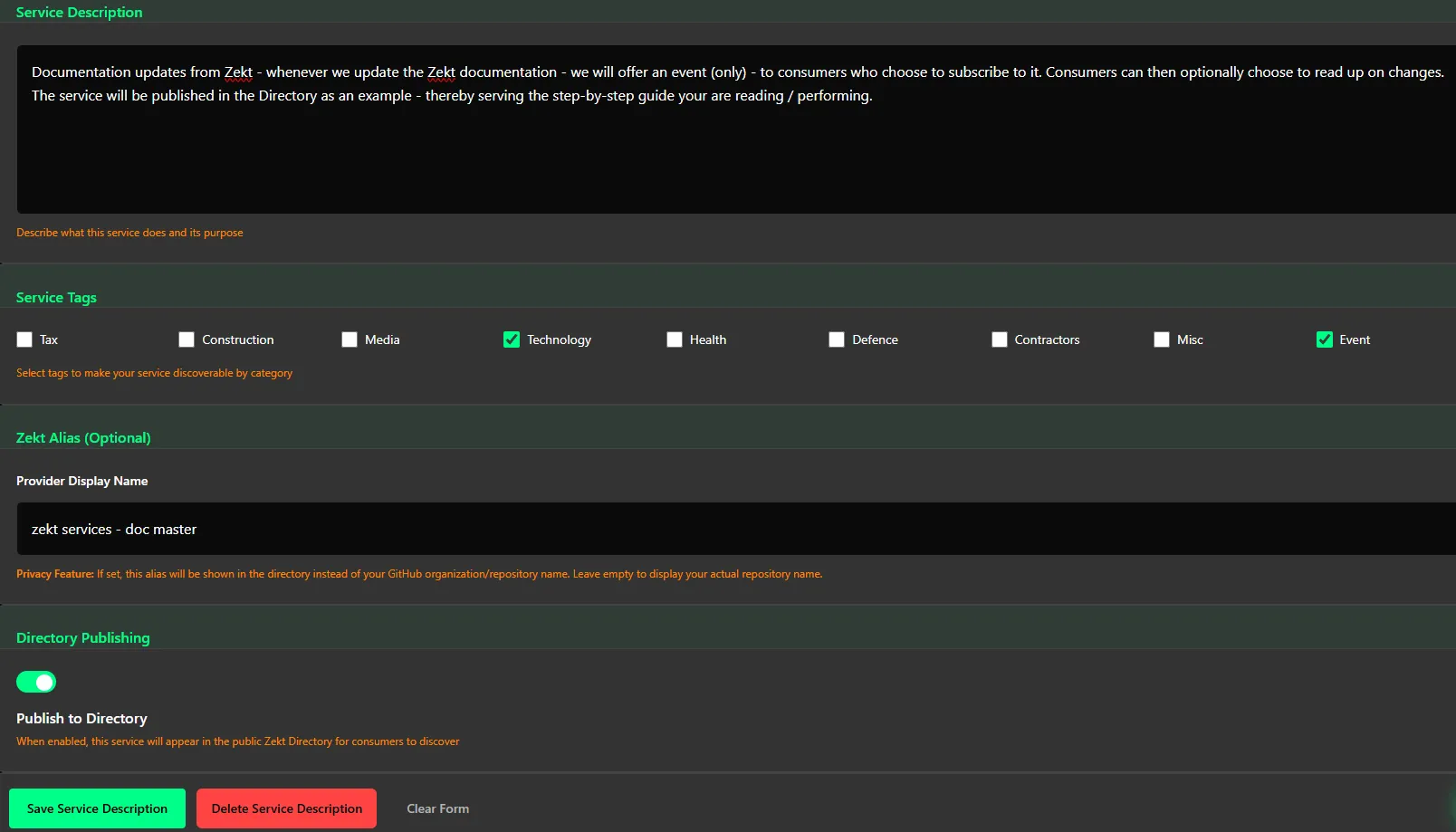Check the Misc service tag
The height and width of the screenshot is (832, 1456).
tap(1162, 339)
